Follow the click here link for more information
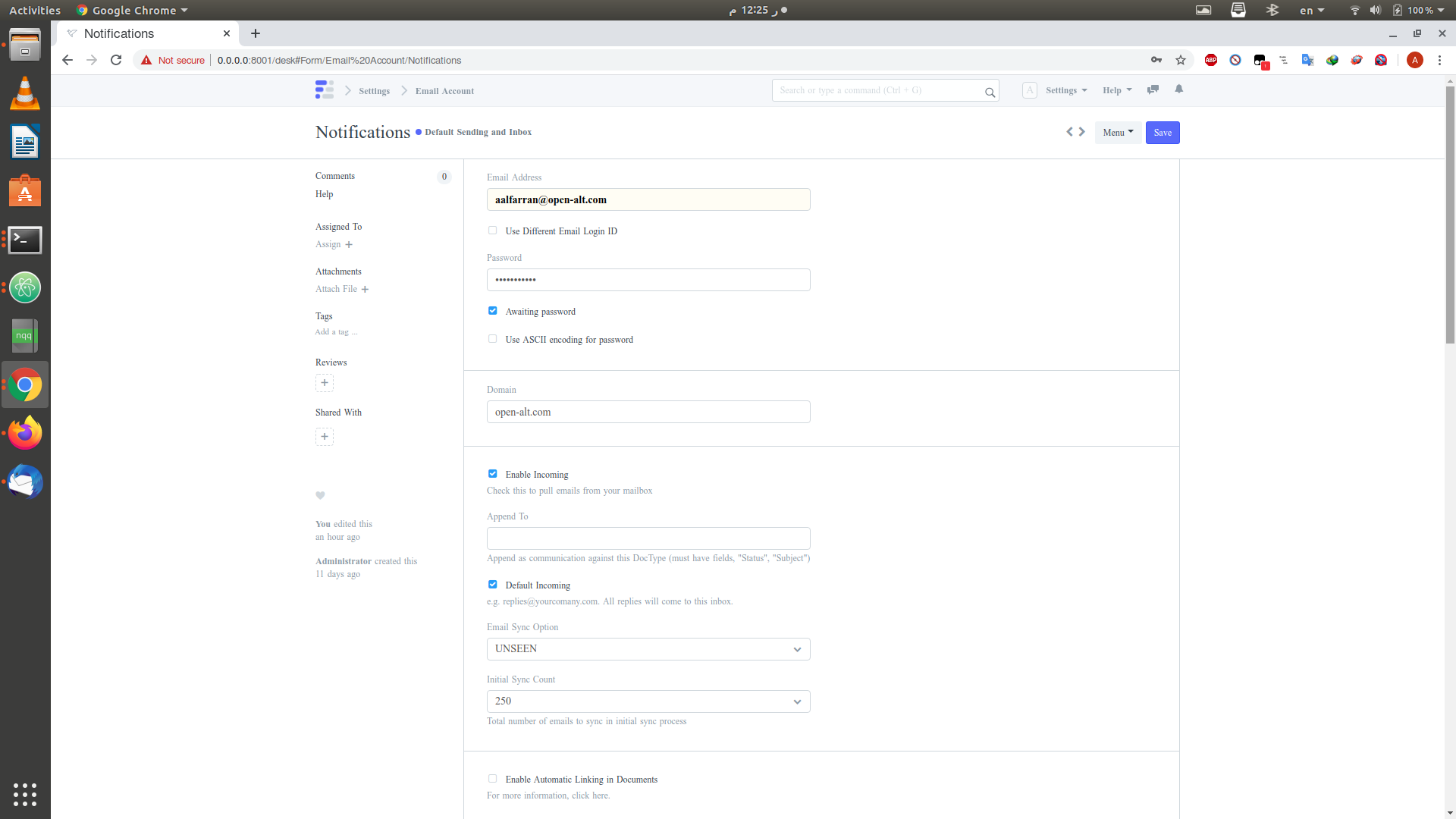The width and height of the screenshot is (1456, 819). (x=592, y=795)
